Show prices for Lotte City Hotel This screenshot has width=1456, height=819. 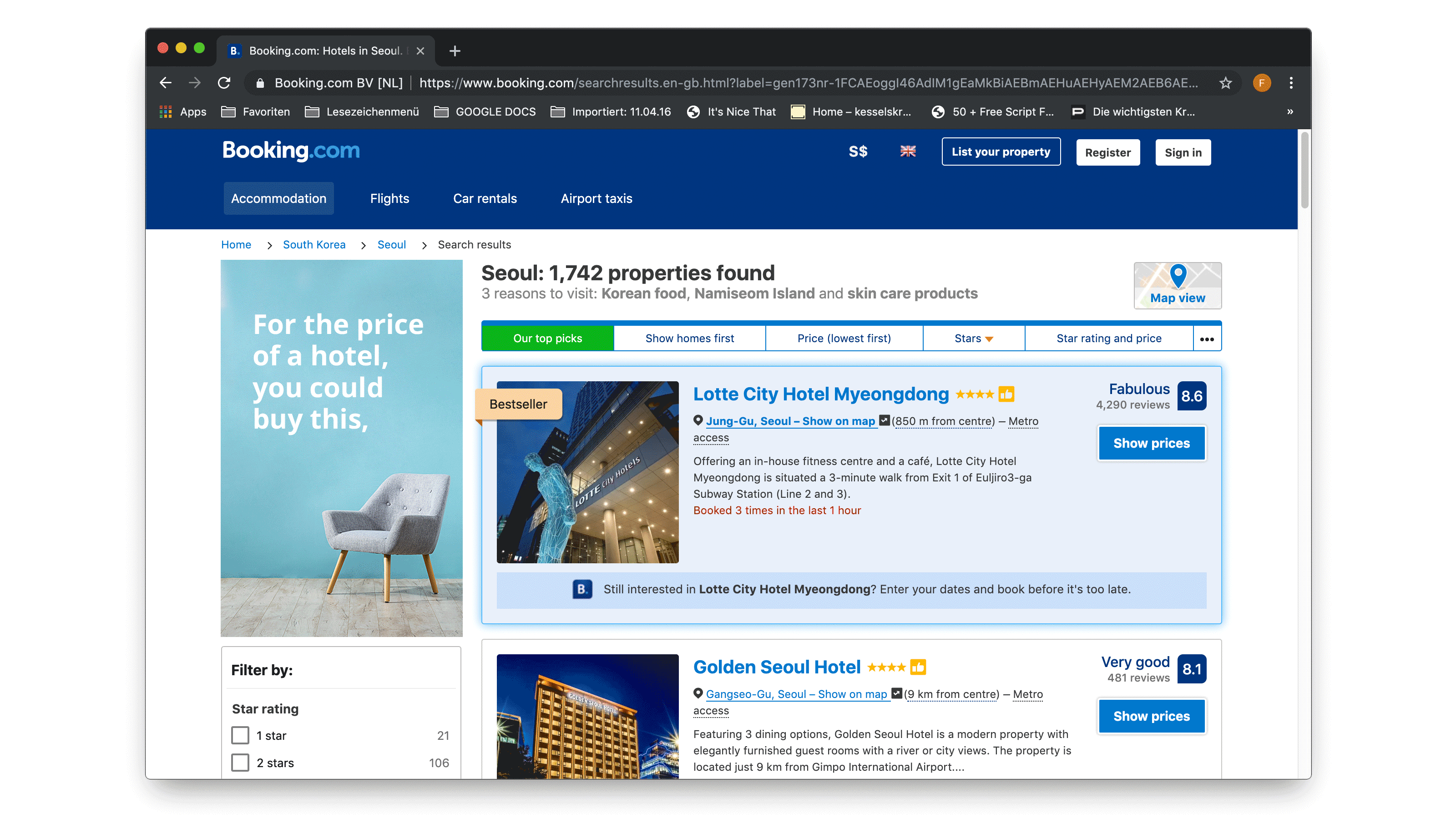(1151, 443)
